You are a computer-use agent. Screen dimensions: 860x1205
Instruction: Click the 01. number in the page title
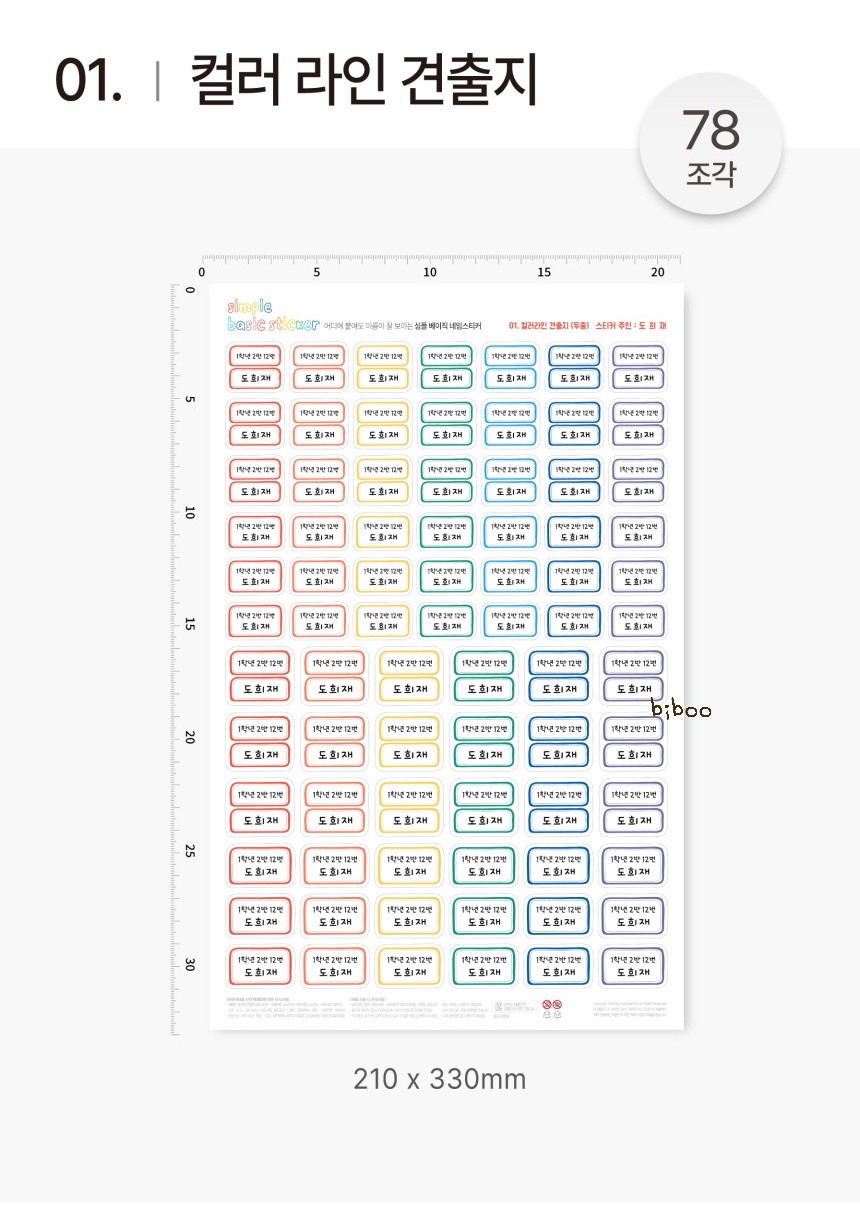(88, 80)
